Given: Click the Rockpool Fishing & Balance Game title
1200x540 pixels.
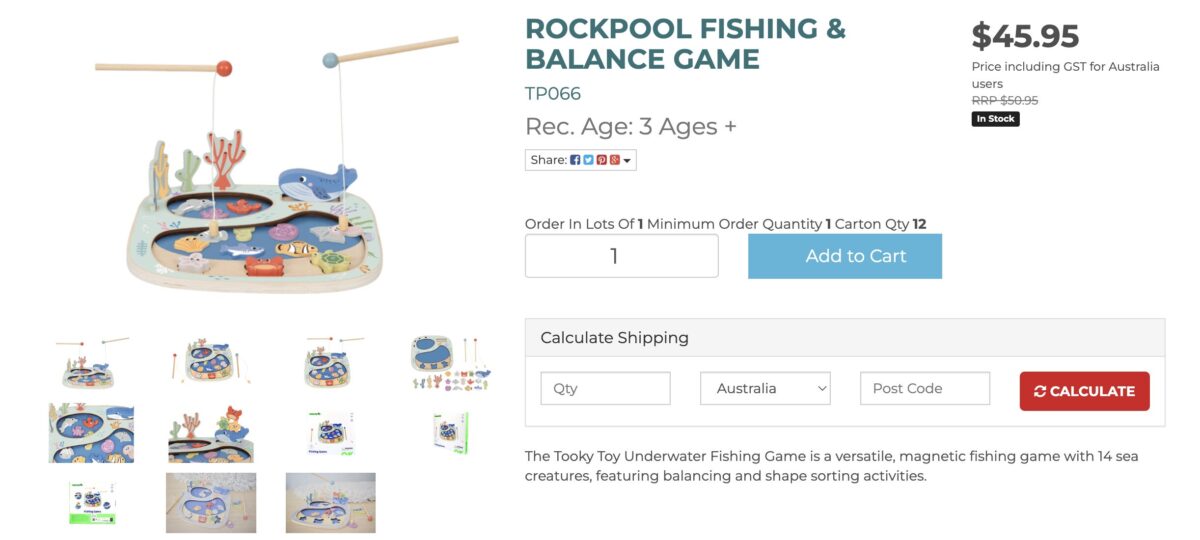Looking at the screenshot, I should pyautogui.click(x=685, y=44).
